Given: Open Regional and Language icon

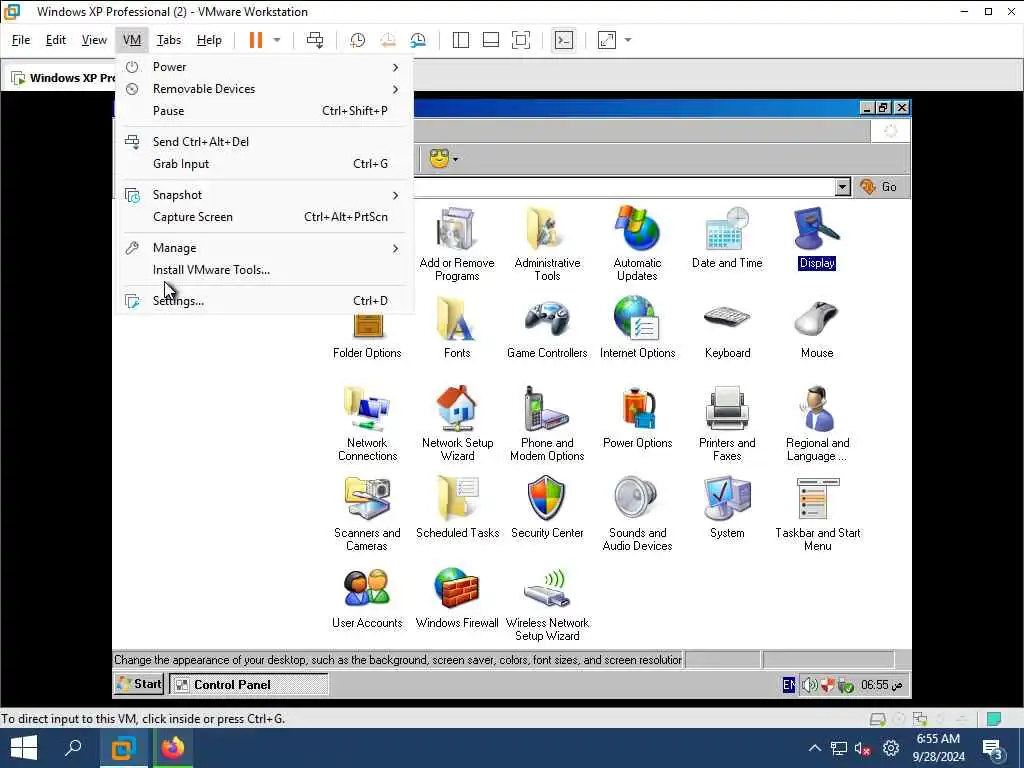Looking at the screenshot, I should pos(817,424).
